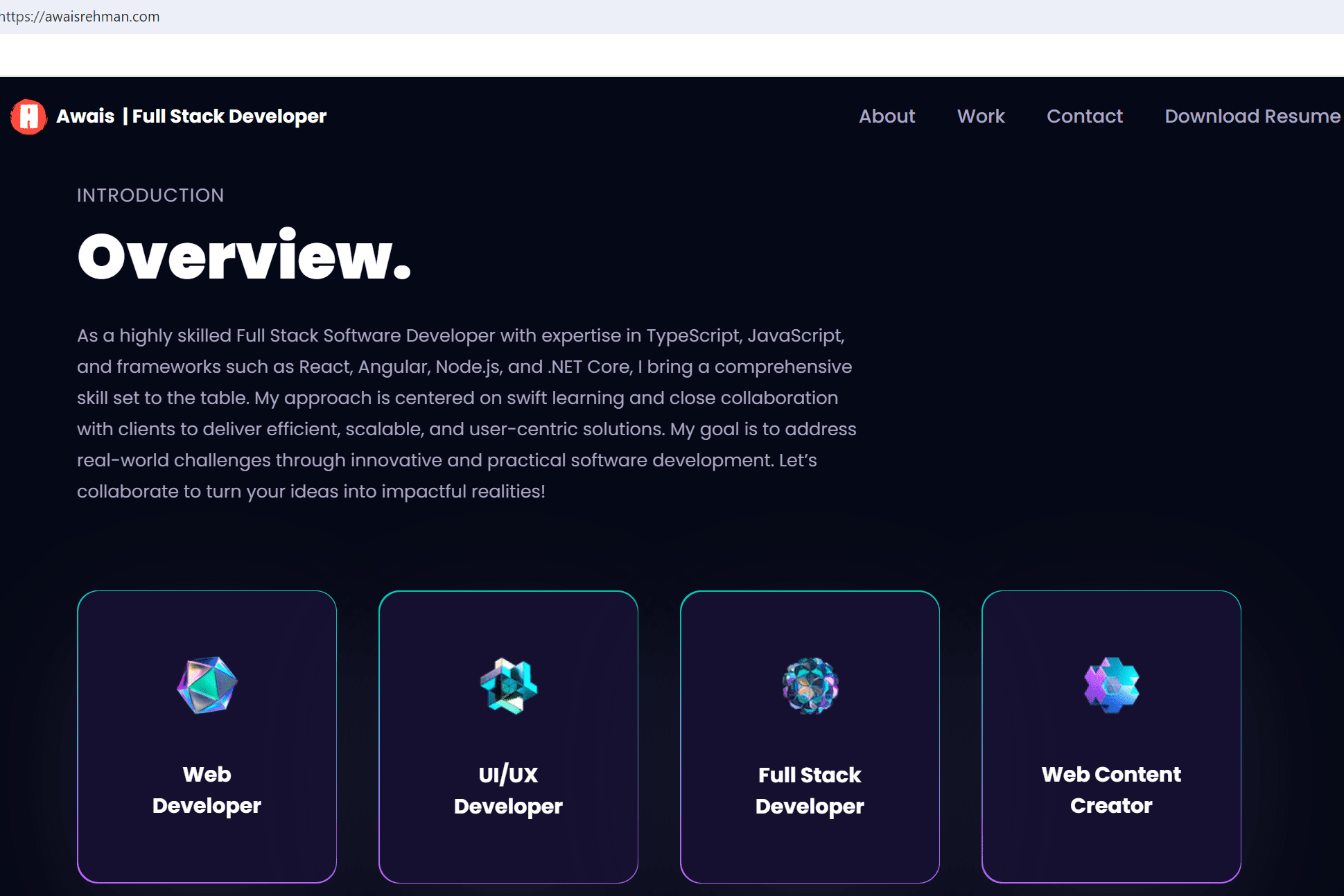The height and width of the screenshot is (896, 1344).
Task: Go to the Work section
Action: tap(981, 116)
